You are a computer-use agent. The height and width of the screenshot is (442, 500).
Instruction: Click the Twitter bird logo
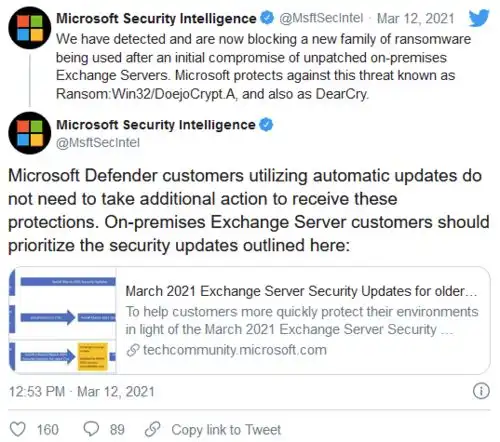pos(479,18)
